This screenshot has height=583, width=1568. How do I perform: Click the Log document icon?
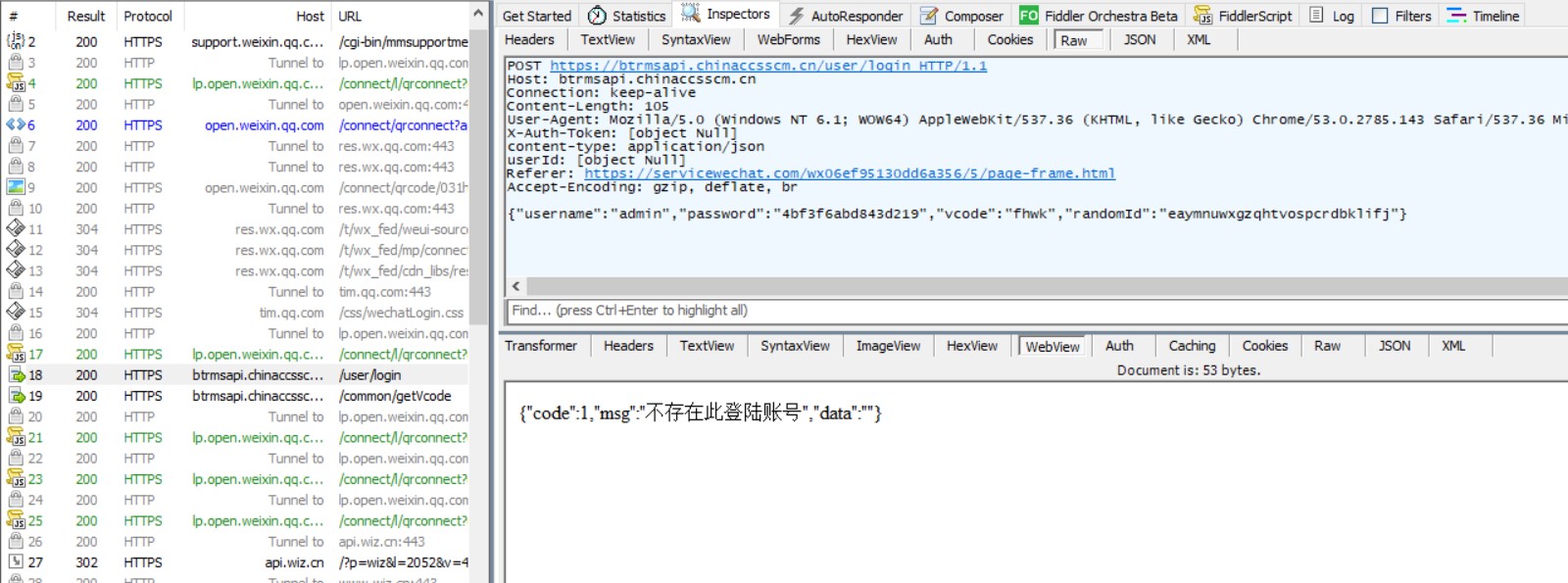coord(1316,16)
